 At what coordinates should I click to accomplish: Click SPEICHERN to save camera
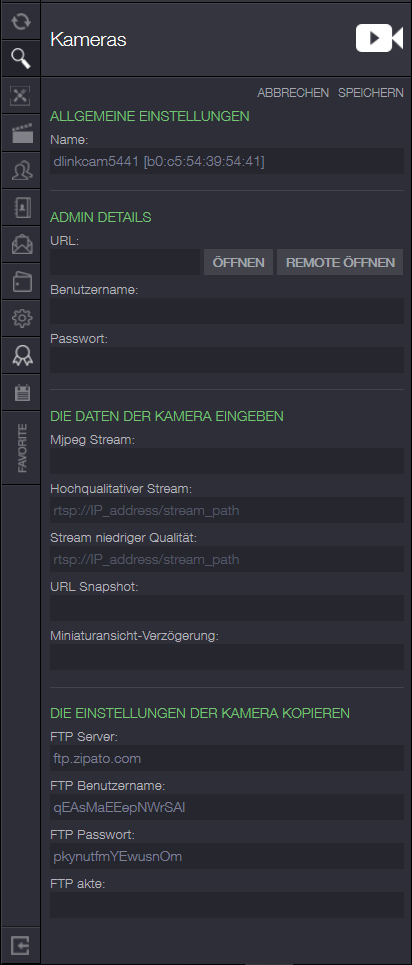(x=371, y=93)
